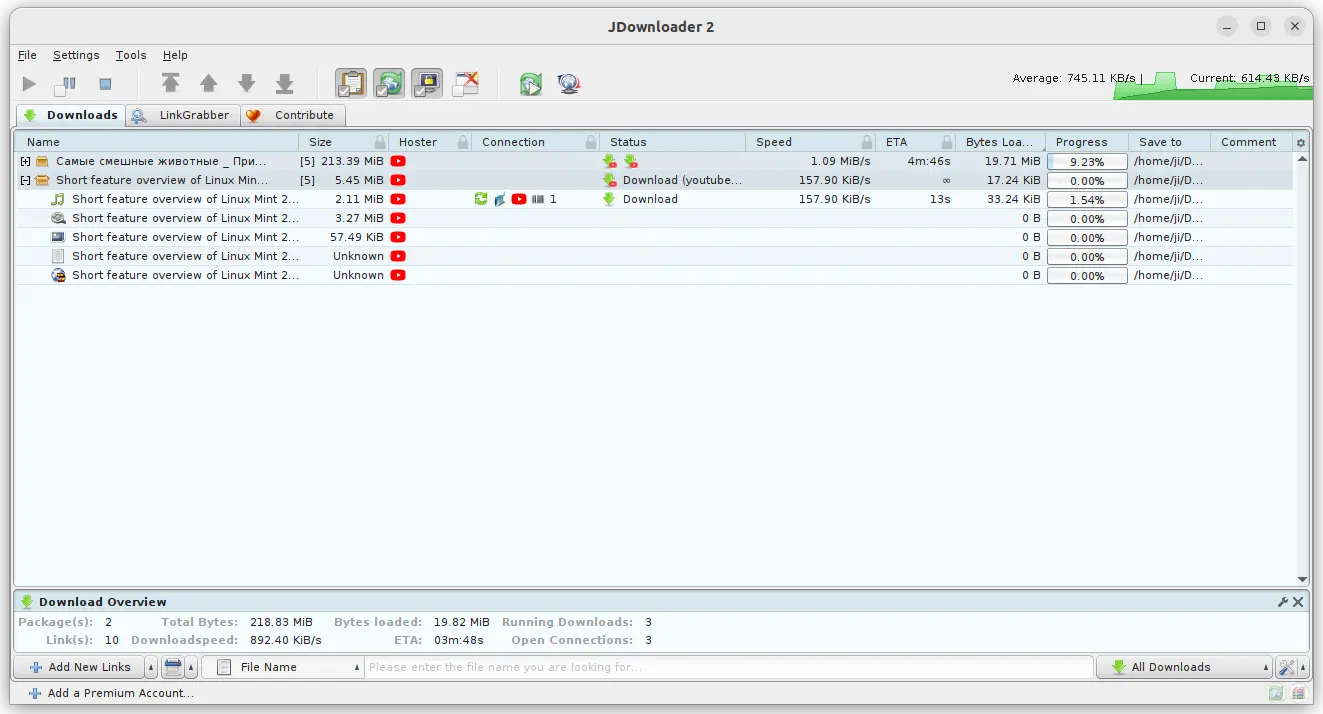Open the File Name search-type dropdown
The image size is (1323, 714).
coord(282,667)
